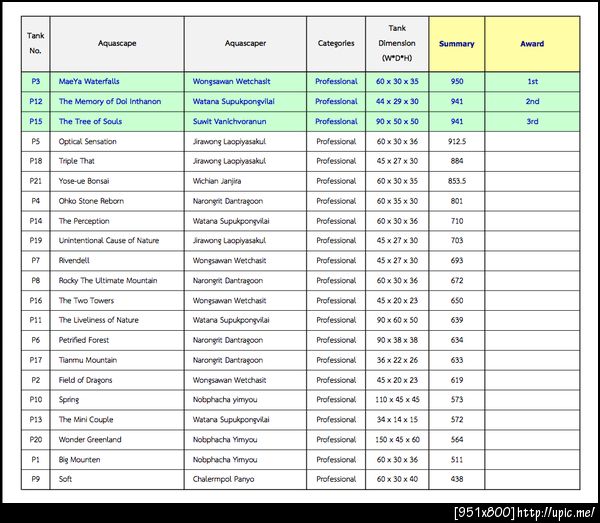The width and height of the screenshot is (600, 523).
Task: Select 'Suwit Vanichvoranun' aquascaper cell
Action: [x=245, y=121]
